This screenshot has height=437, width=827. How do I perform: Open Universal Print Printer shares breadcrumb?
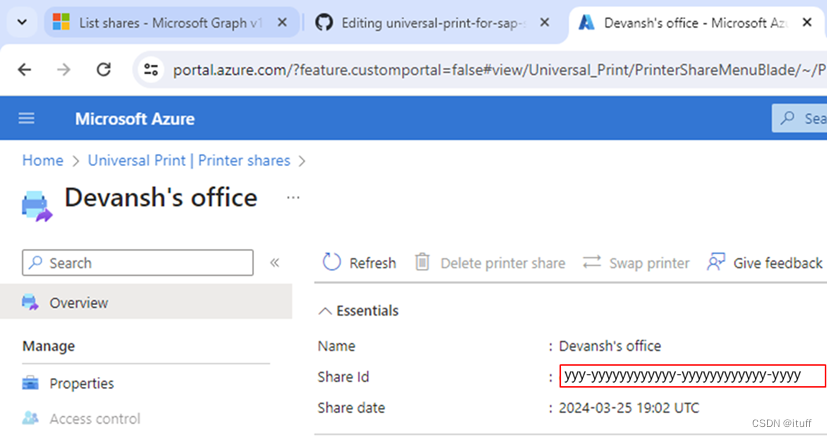point(189,160)
